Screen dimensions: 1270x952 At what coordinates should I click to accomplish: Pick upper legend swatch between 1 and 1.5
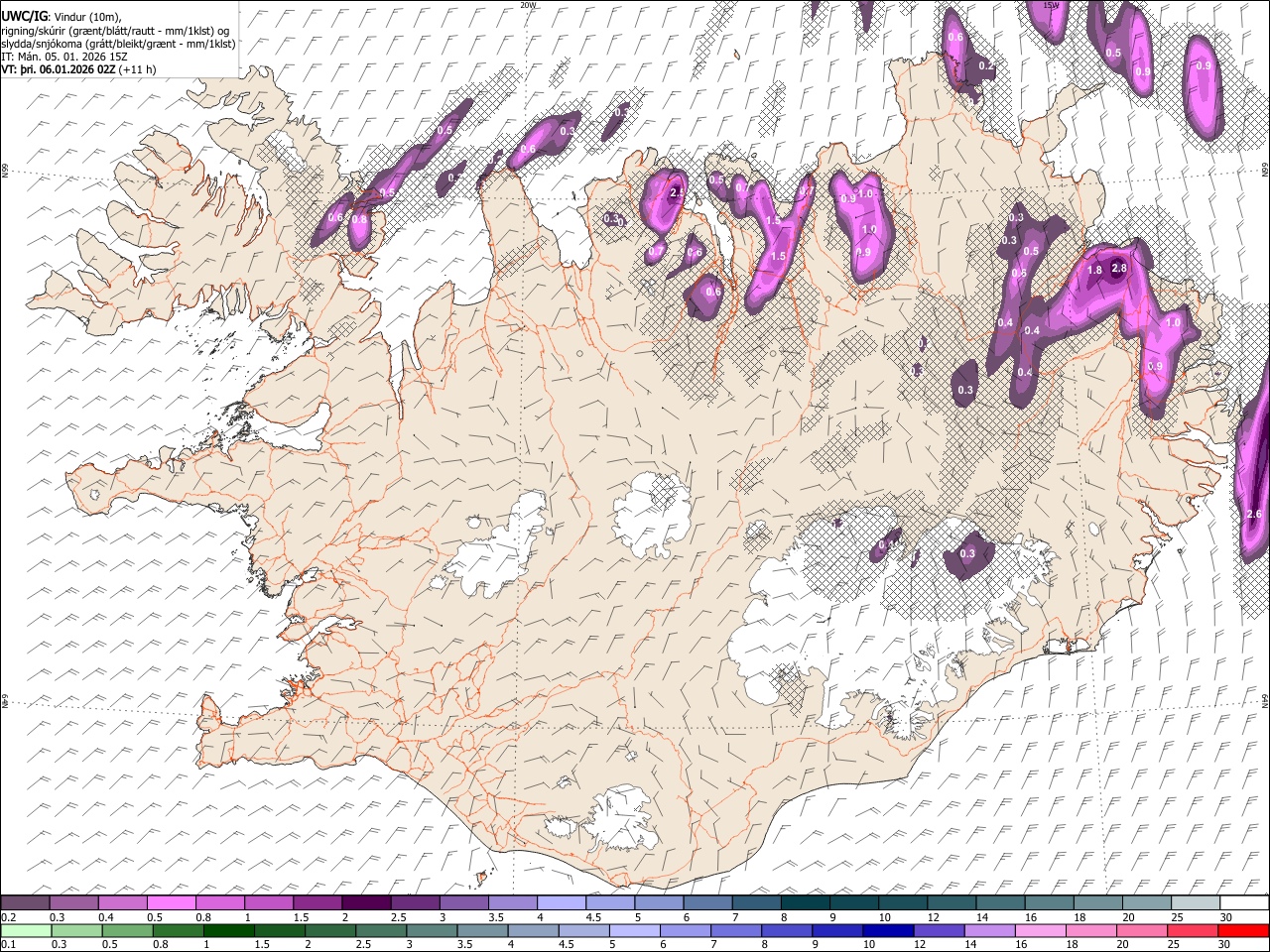click(x=269, y=902)
